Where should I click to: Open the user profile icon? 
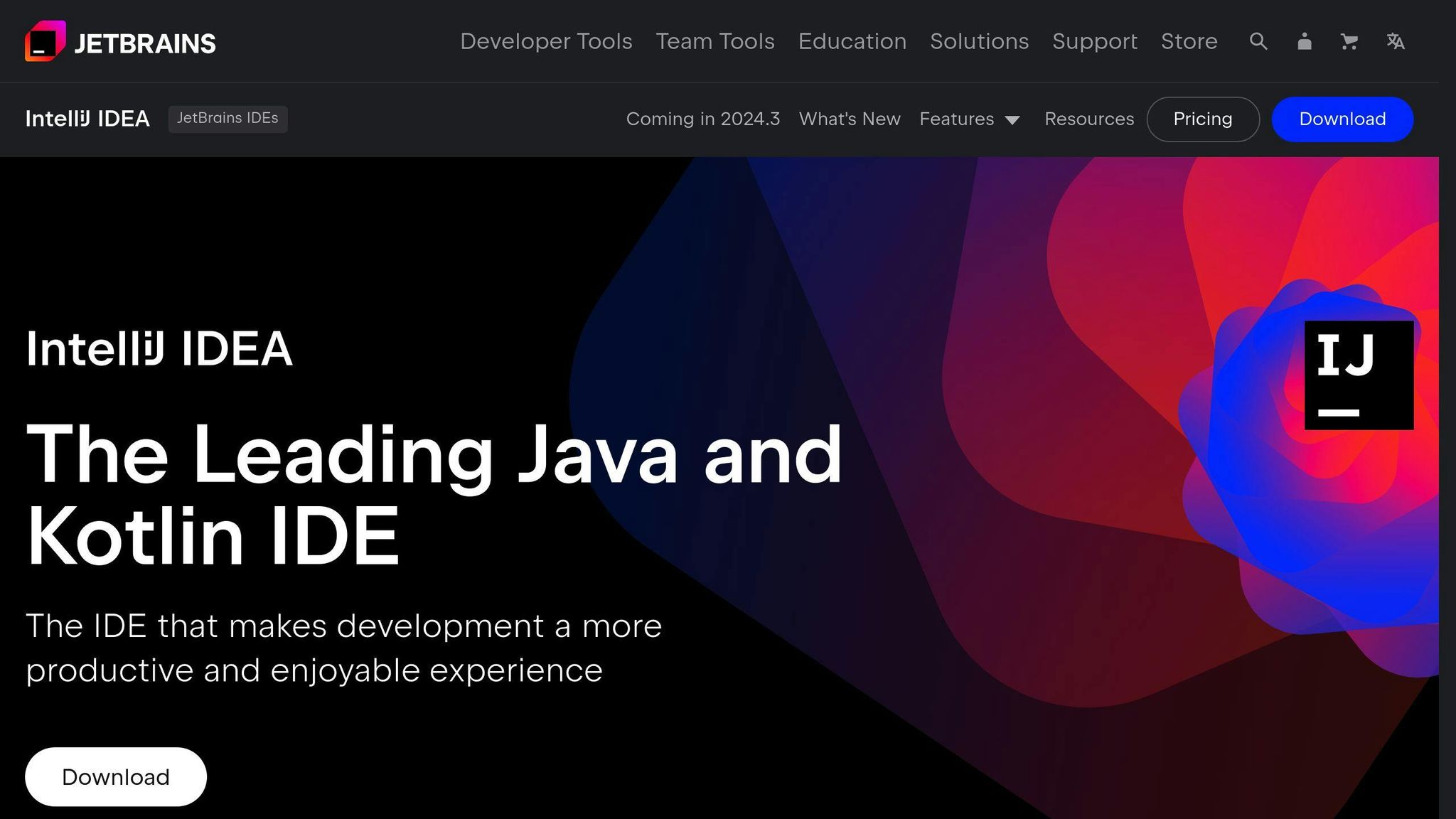[x=1304, y=42]
